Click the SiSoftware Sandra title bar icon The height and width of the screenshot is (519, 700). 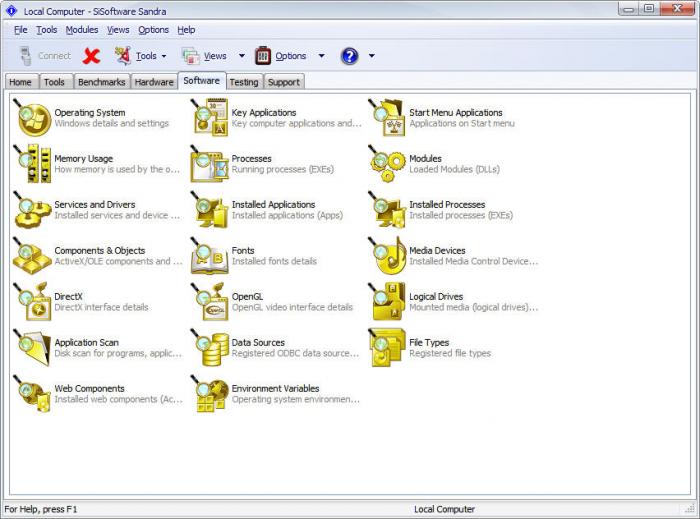pyautogui.click(x=11, y=11)
